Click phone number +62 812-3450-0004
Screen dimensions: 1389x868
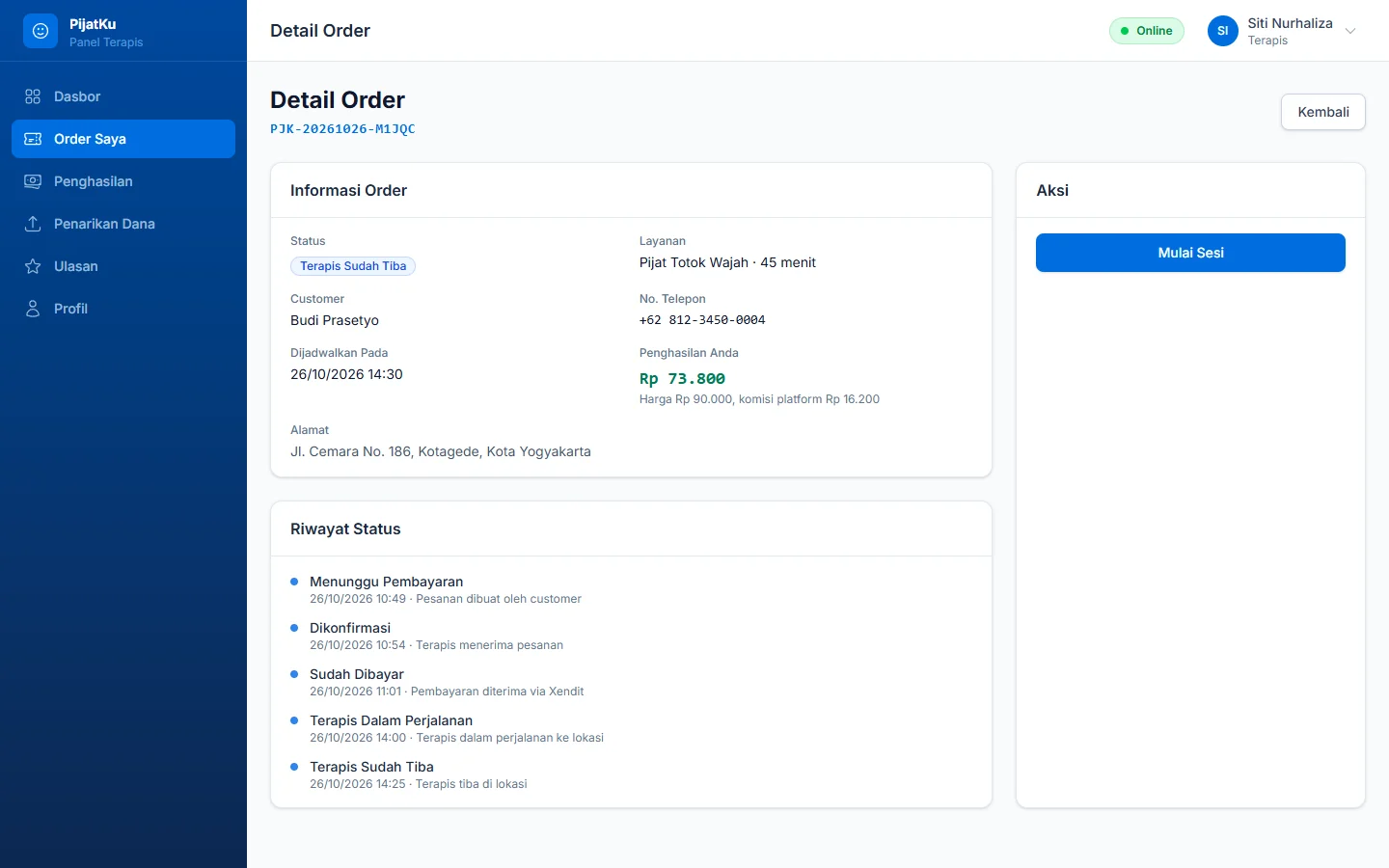[x=702, y=320]
